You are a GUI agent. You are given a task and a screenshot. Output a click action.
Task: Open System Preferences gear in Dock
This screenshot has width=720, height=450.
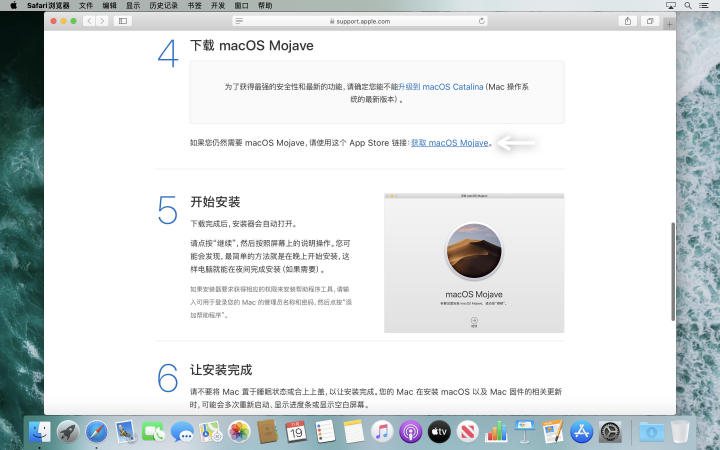610,432
